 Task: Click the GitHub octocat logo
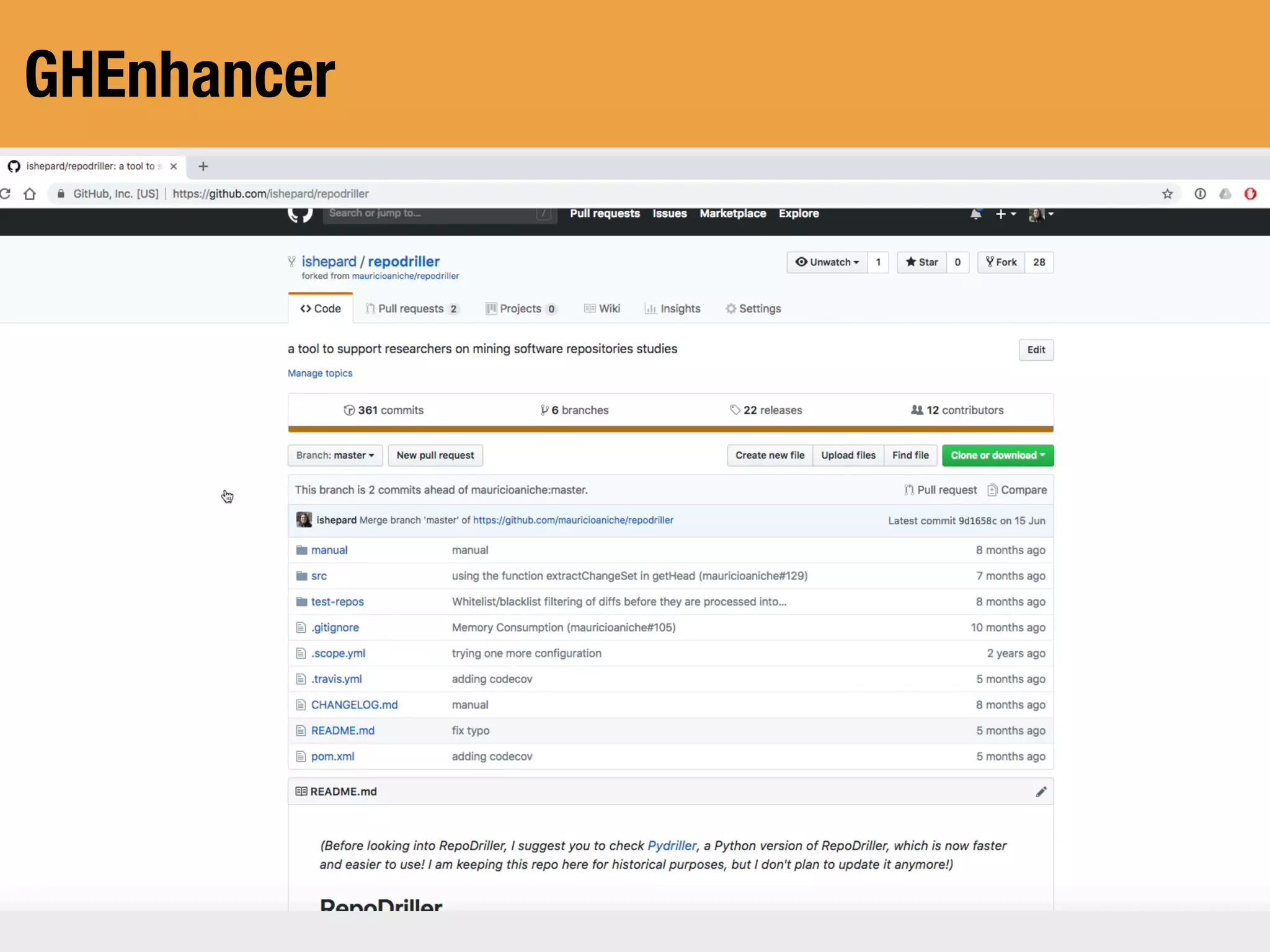(x=300, y=215)
